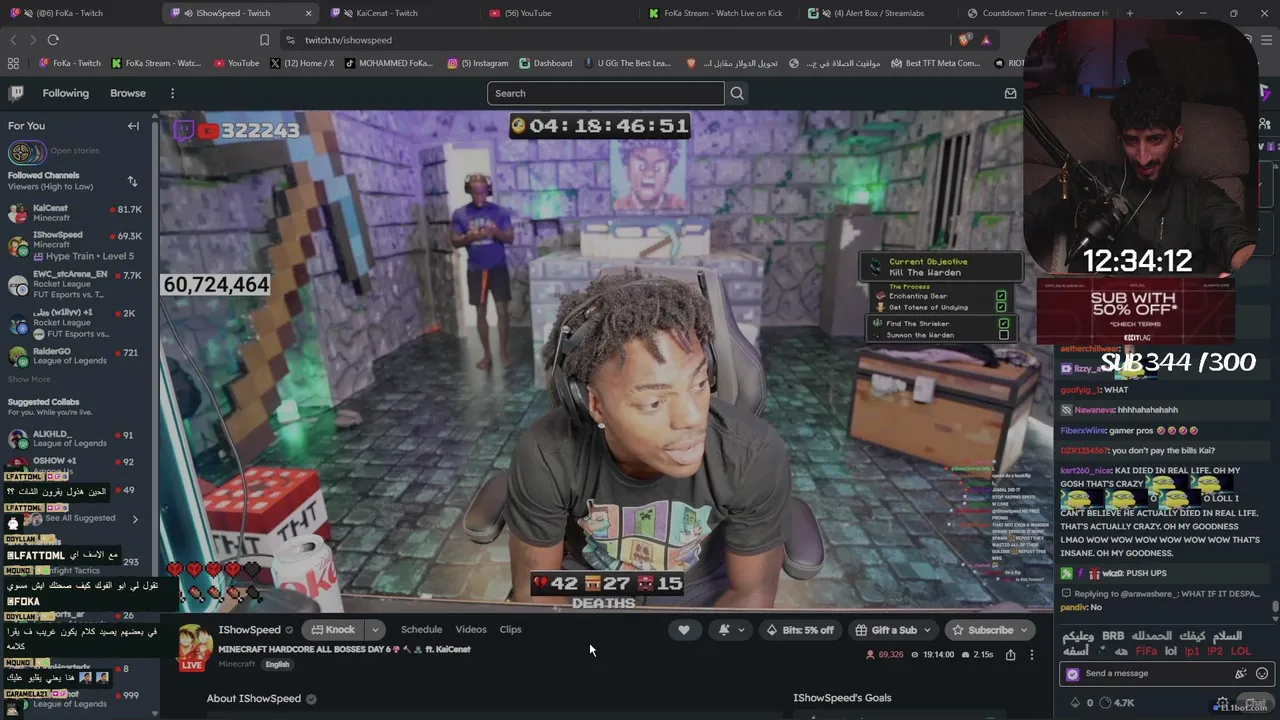Expand Show More followed channels

[x=29, y=379]
